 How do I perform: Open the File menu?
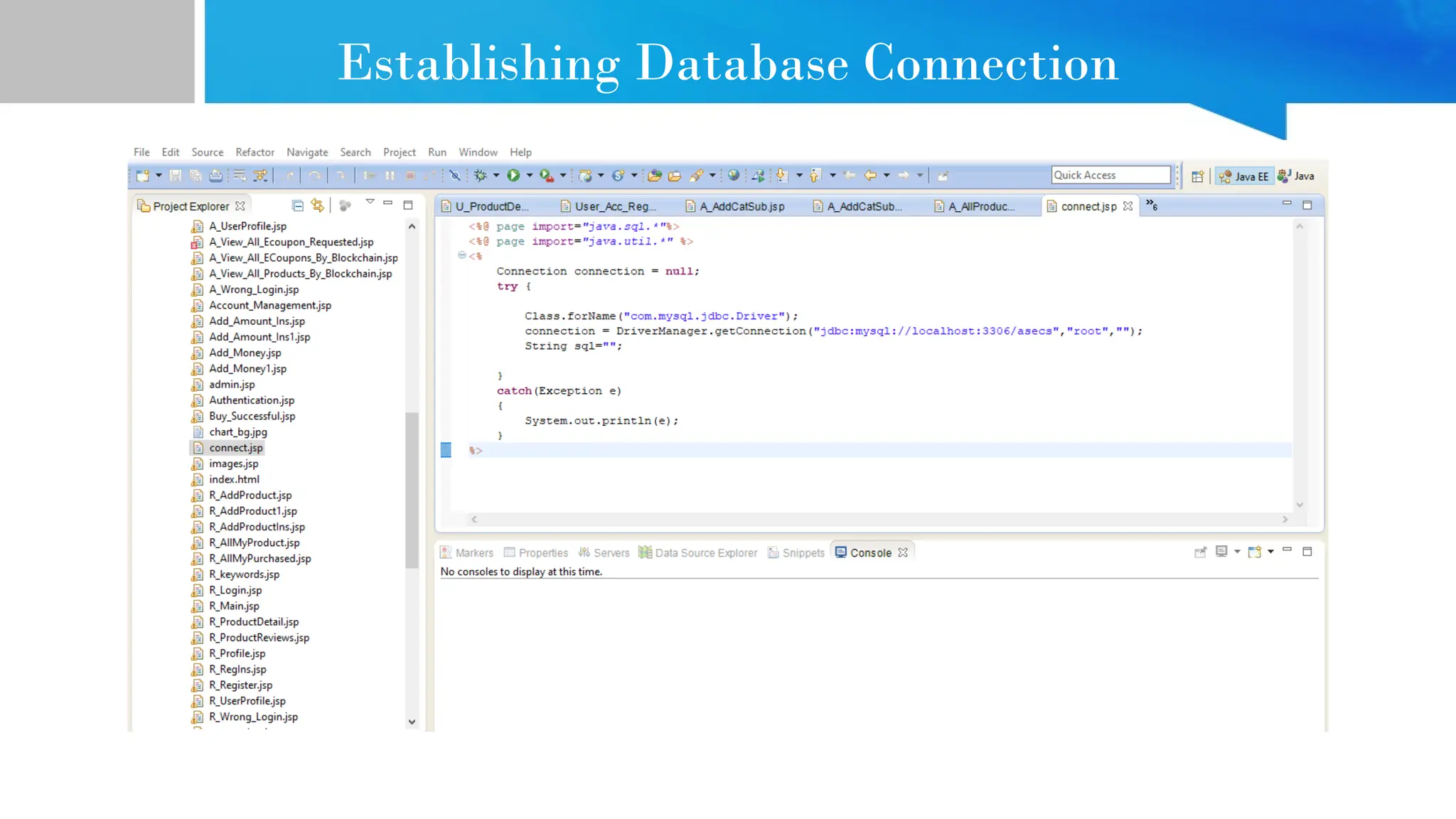(141, 152)
